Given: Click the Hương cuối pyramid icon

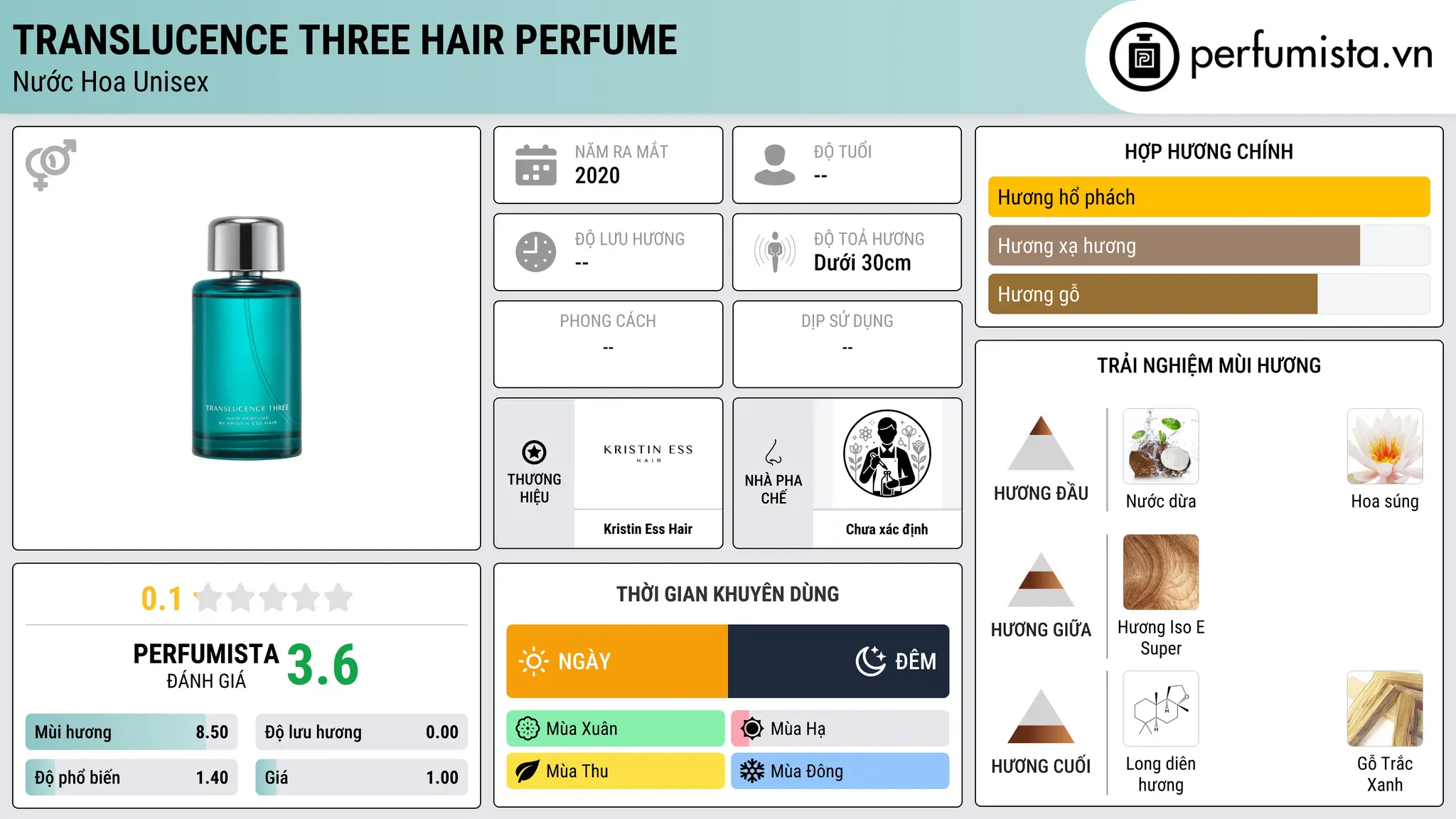Looking at the screenshot, I should point(1041,716).
